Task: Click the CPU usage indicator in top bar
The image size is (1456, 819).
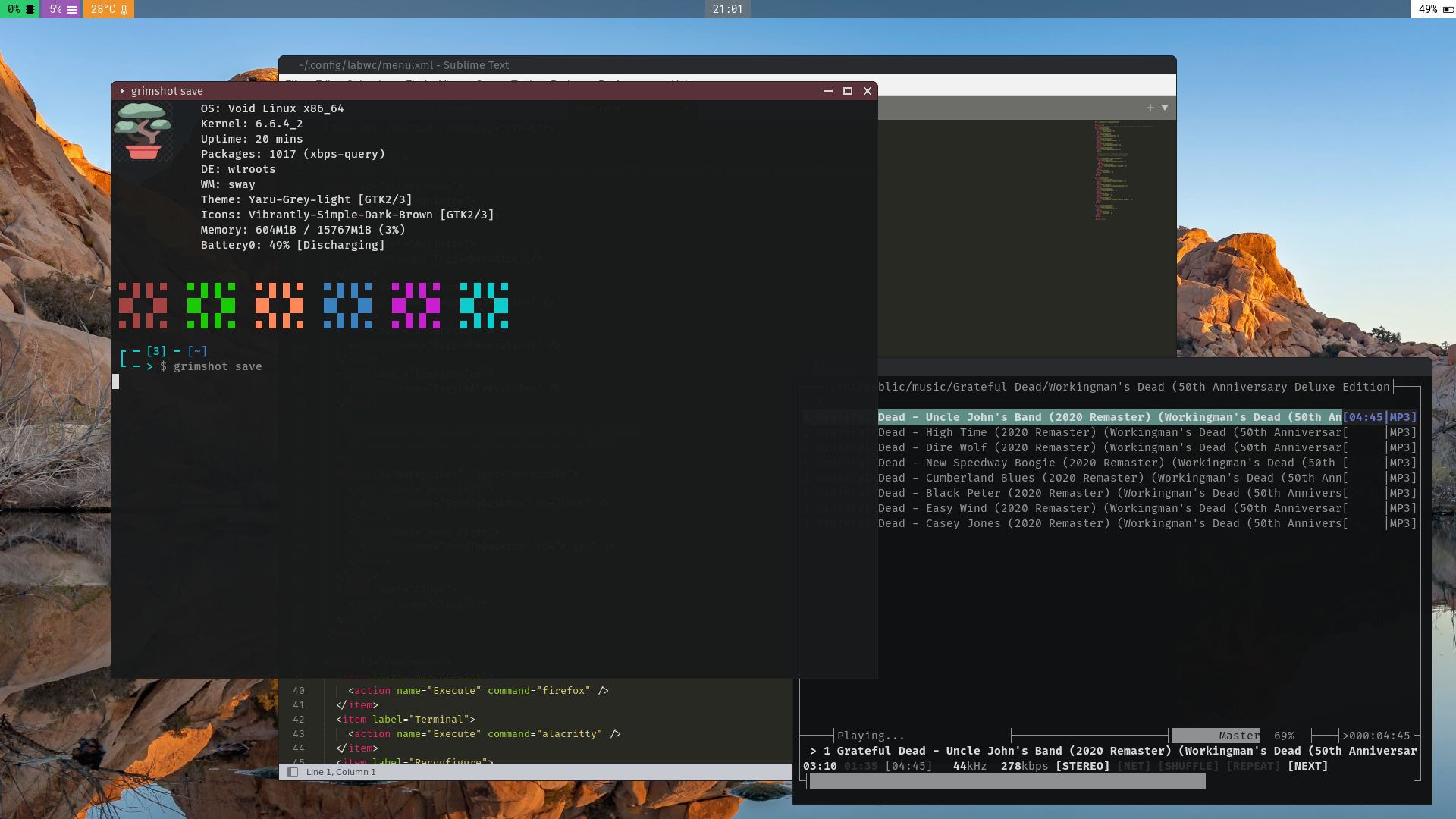Action: coord(19,9)
